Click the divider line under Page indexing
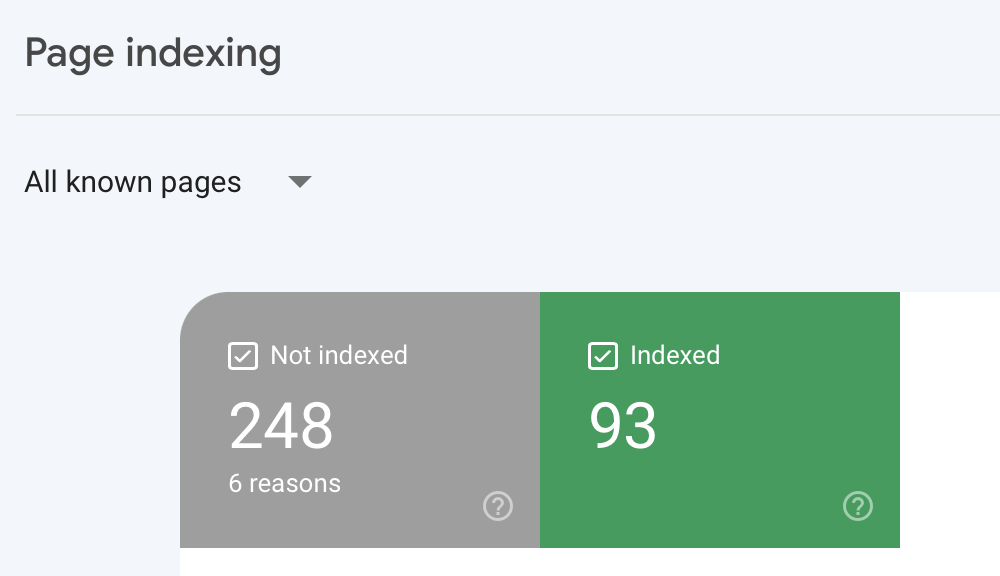1000x576 pixels. 508,115
